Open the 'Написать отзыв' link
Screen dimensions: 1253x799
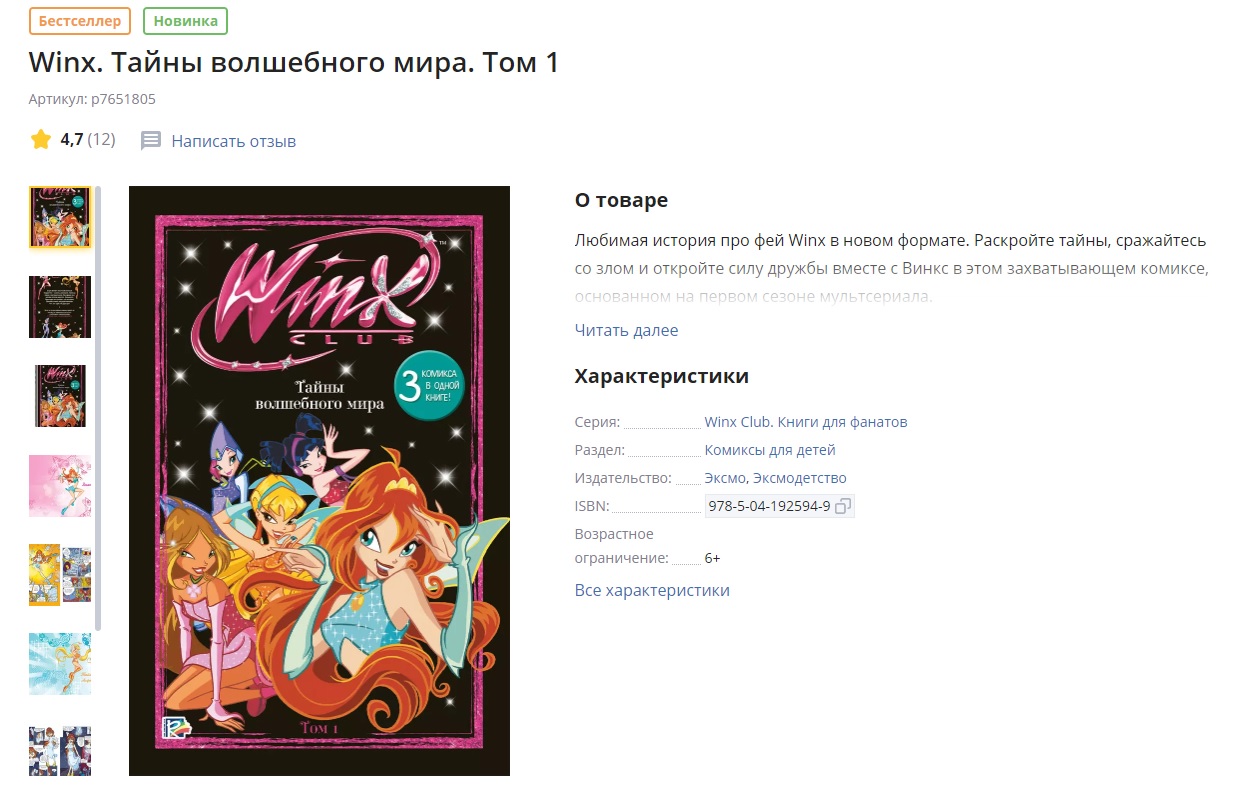pyautogui.click(x=233, y=141)
